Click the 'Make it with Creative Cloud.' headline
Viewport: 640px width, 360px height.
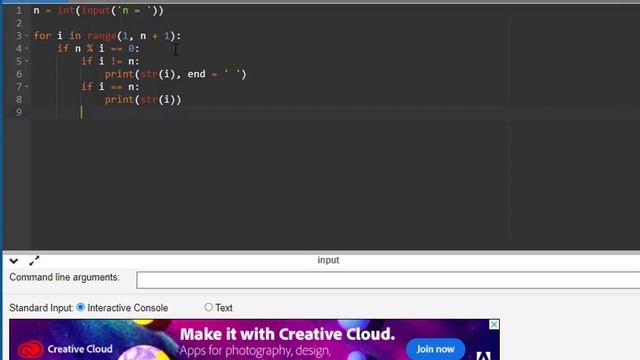click(x=287, y=334)
